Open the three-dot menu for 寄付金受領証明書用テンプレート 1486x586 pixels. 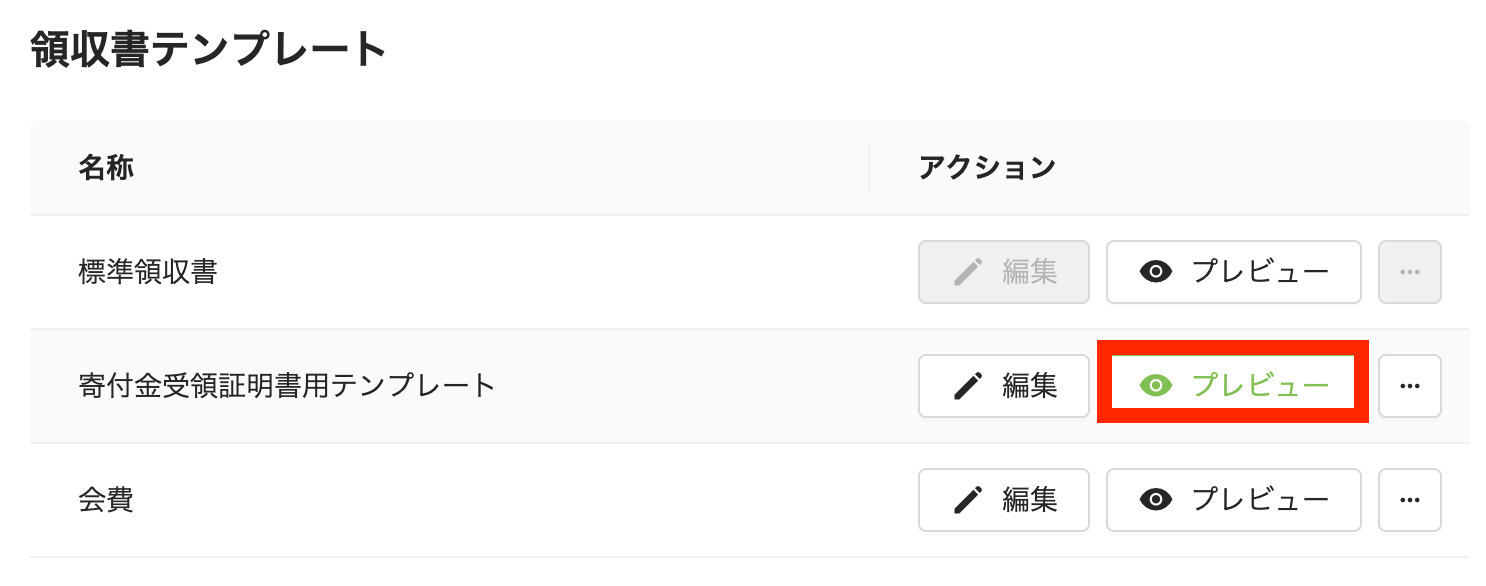click(x=1410, y=386)
